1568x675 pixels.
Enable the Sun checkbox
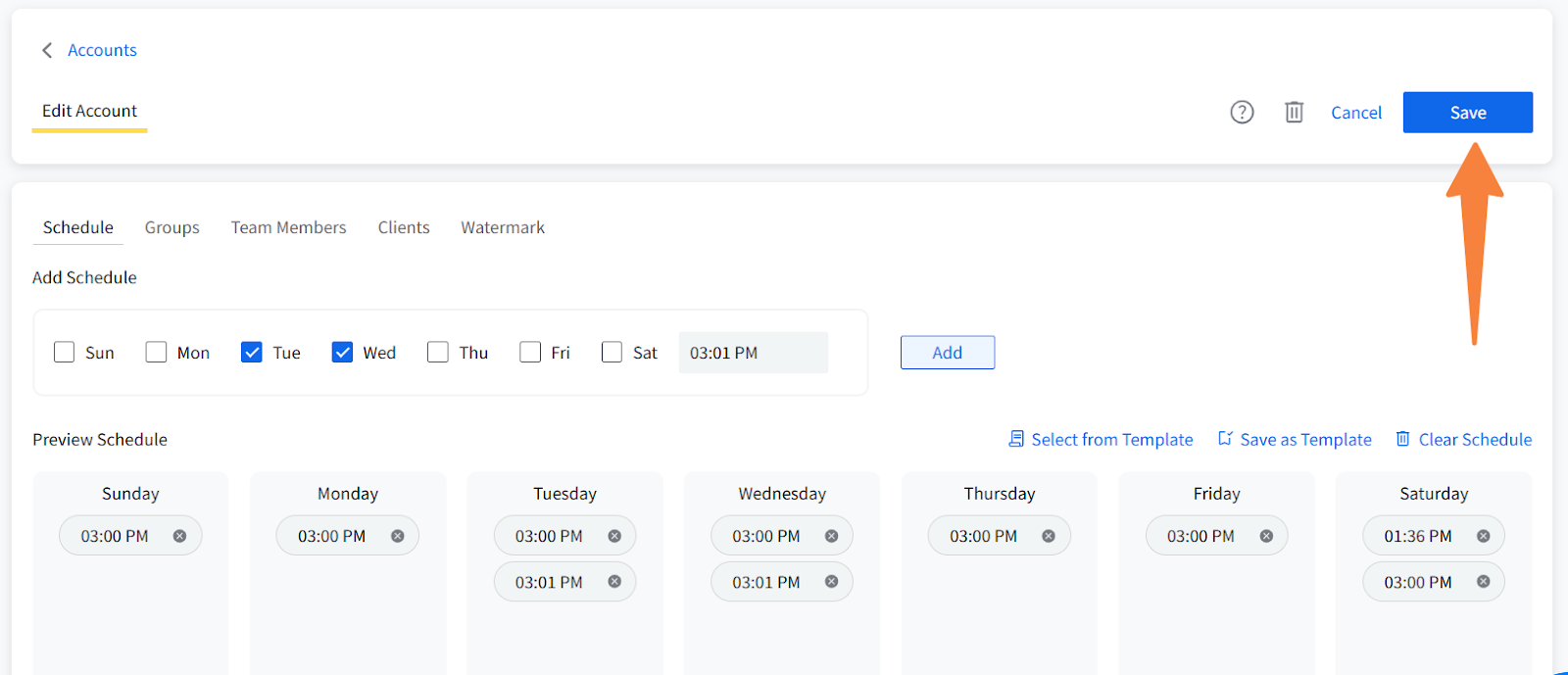pos(65,353)
